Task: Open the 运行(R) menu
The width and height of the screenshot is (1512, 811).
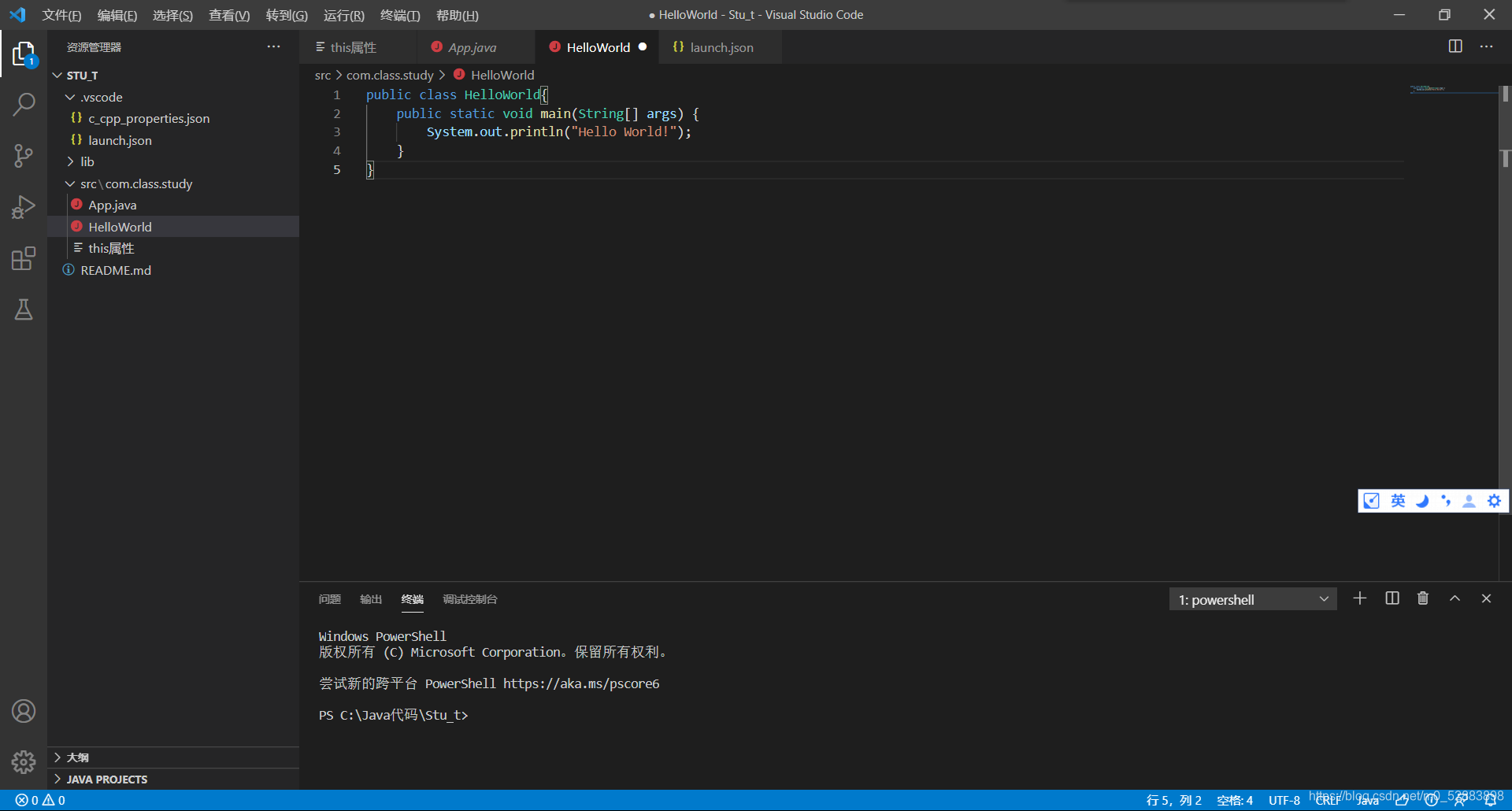Action: pyautogui.click(x=344, y=15)
